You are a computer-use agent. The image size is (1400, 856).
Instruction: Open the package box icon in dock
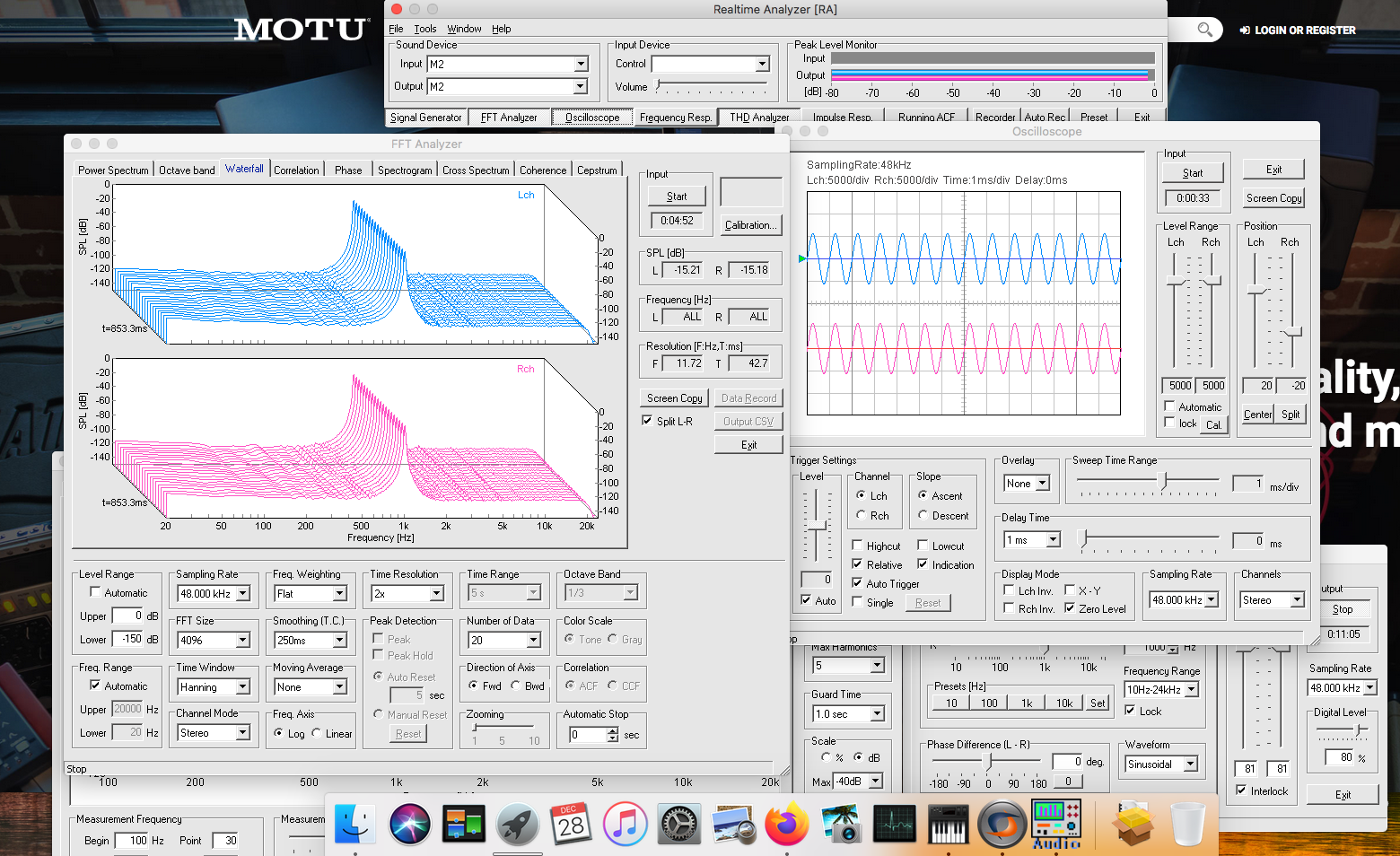pyautogui.click(x=1133, y=824)
